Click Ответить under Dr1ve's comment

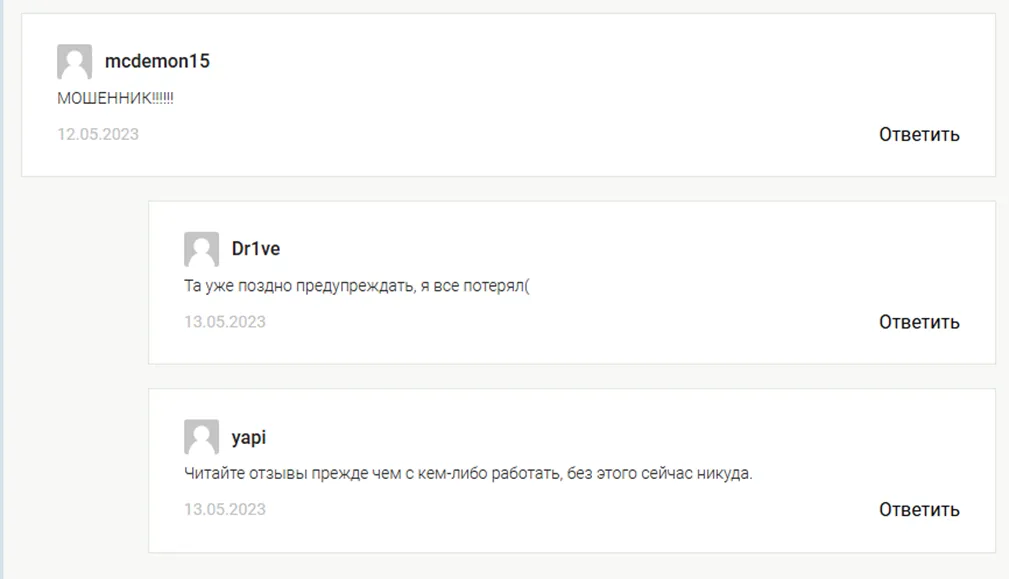[919, 322]
